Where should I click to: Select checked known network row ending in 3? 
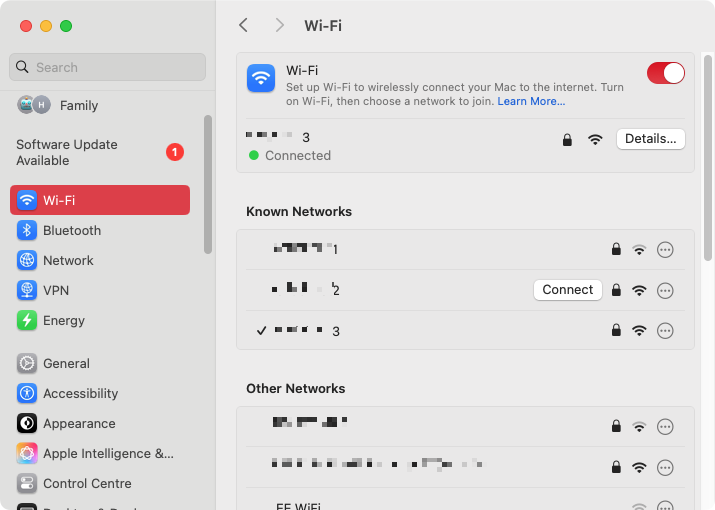(x=465, y=331)
